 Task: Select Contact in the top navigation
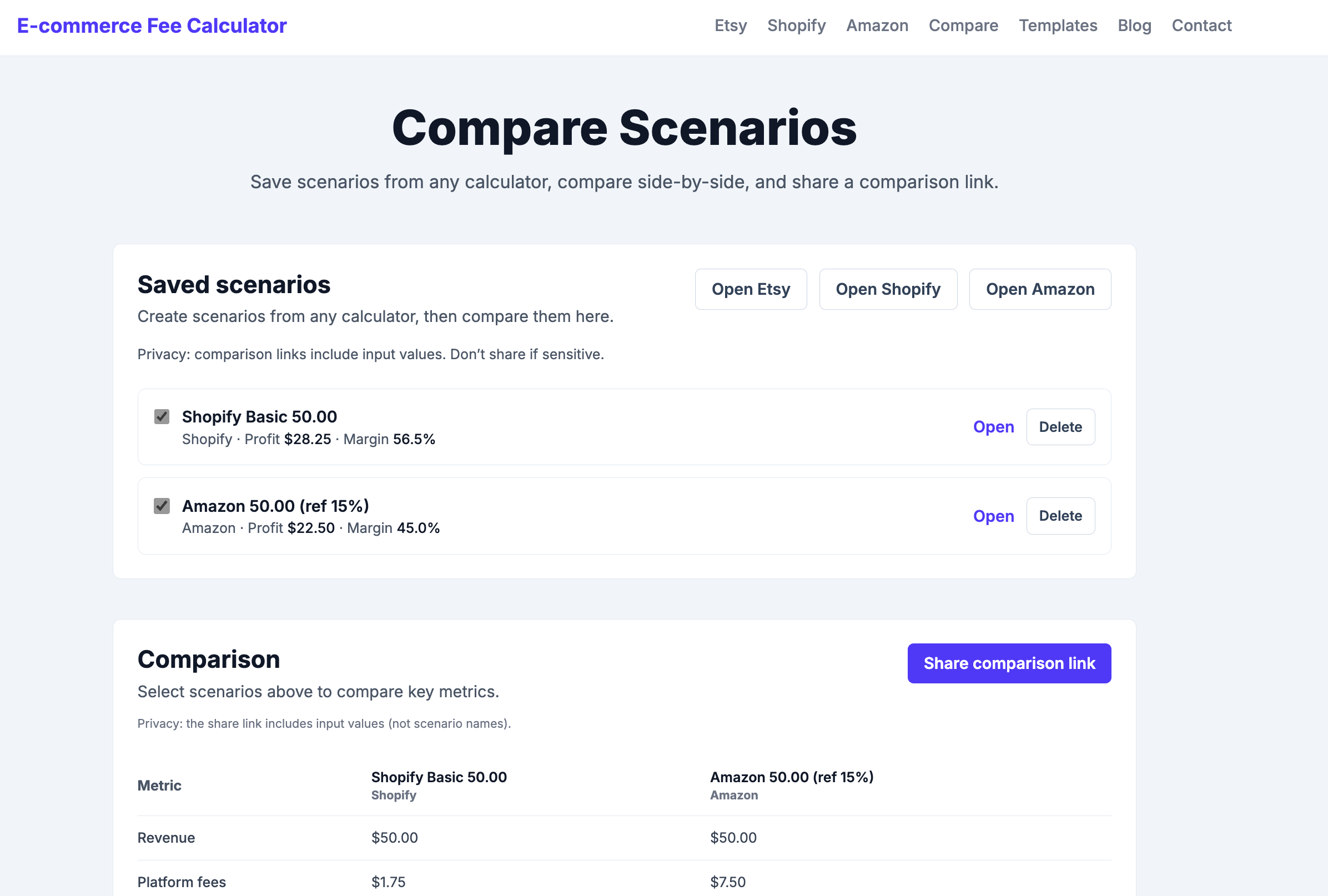tap(1201, 26)
